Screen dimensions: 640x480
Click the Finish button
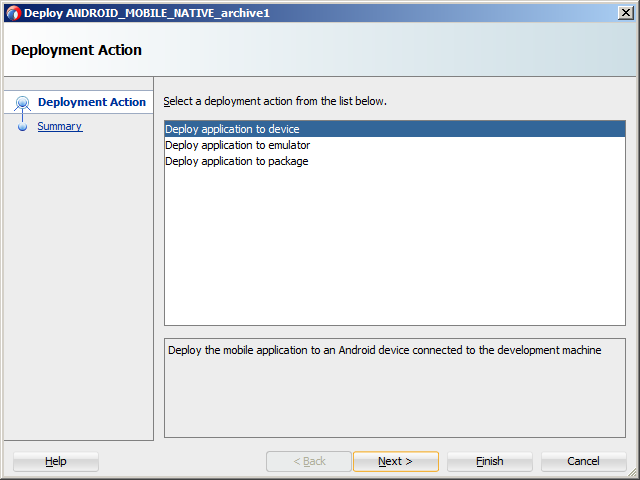coord(490,462)
